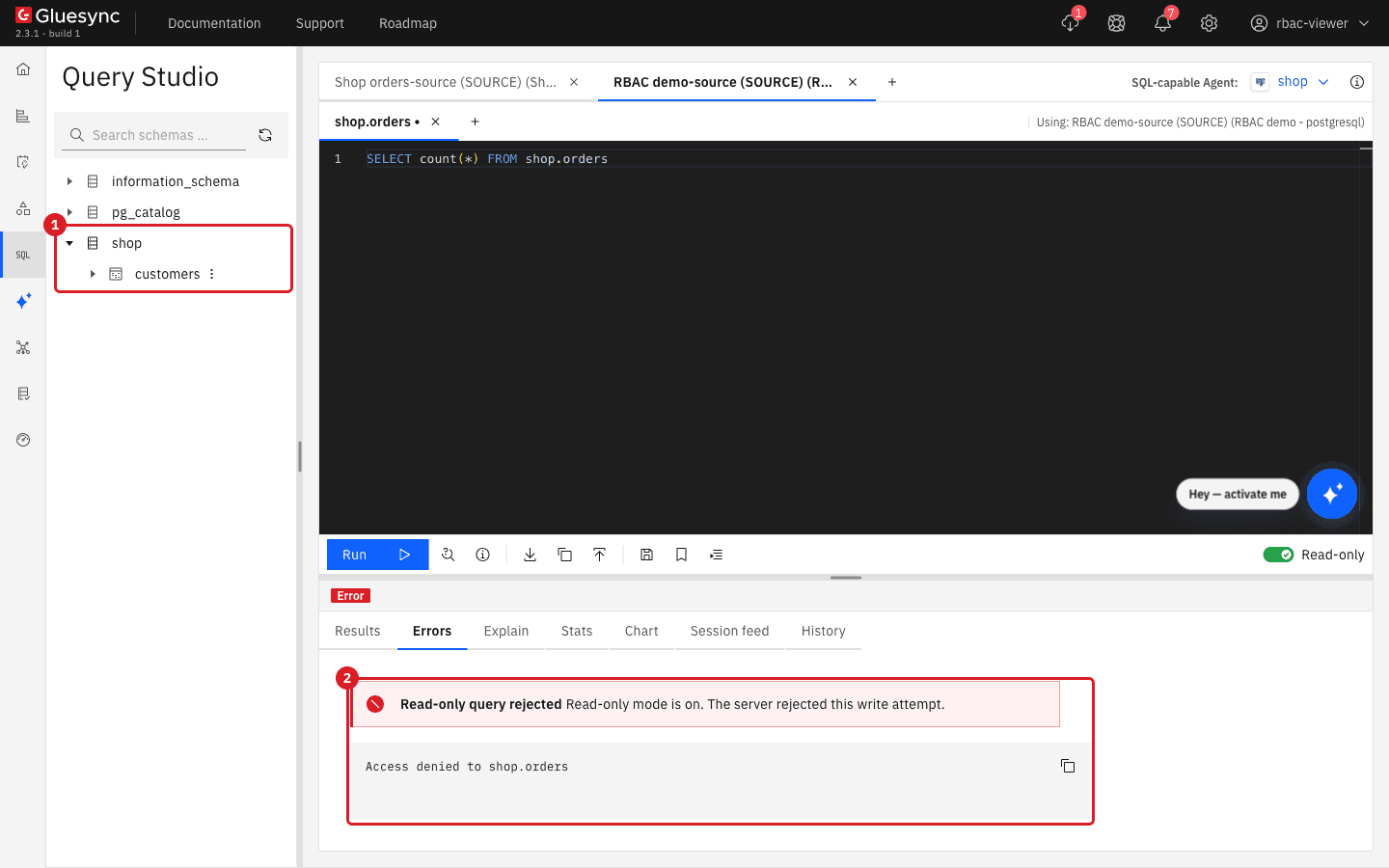1389x868 pixels.
Task: Click the info icon beside agent selector
Action: 1357,82
